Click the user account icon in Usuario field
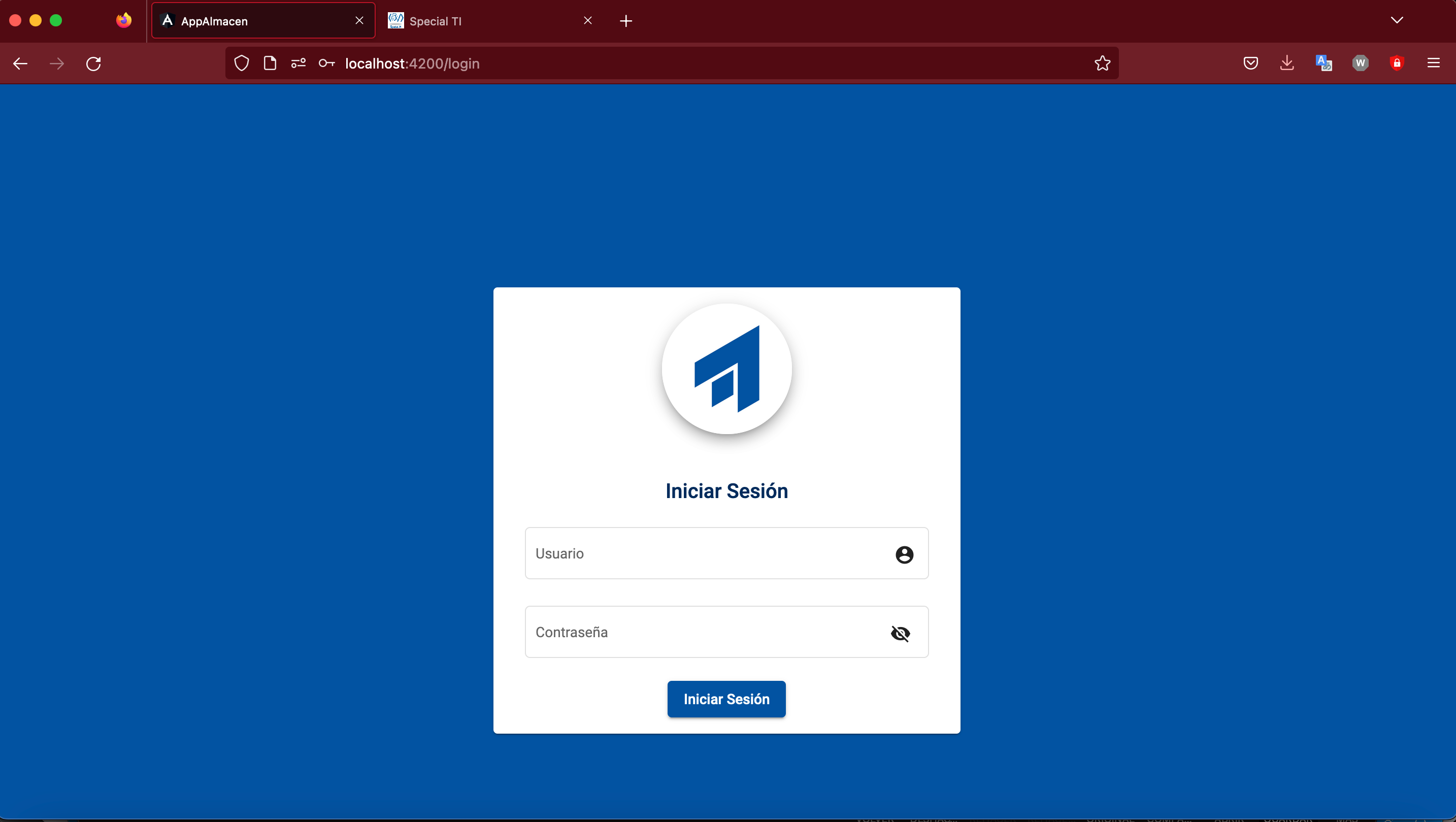 [904, 554]
